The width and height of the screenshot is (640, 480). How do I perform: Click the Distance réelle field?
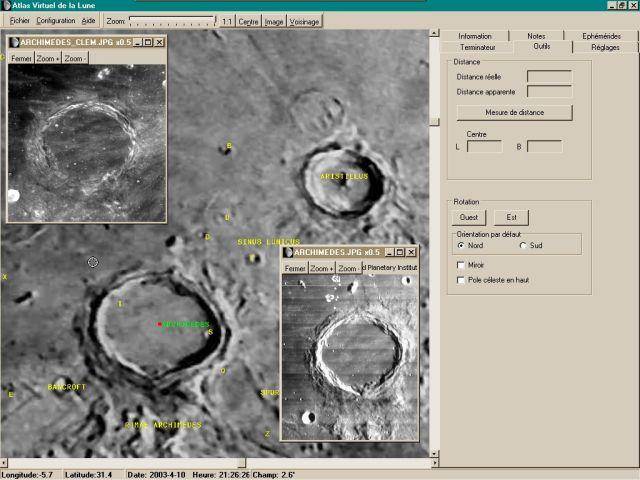pyautogui.click(x=549, y=77)
